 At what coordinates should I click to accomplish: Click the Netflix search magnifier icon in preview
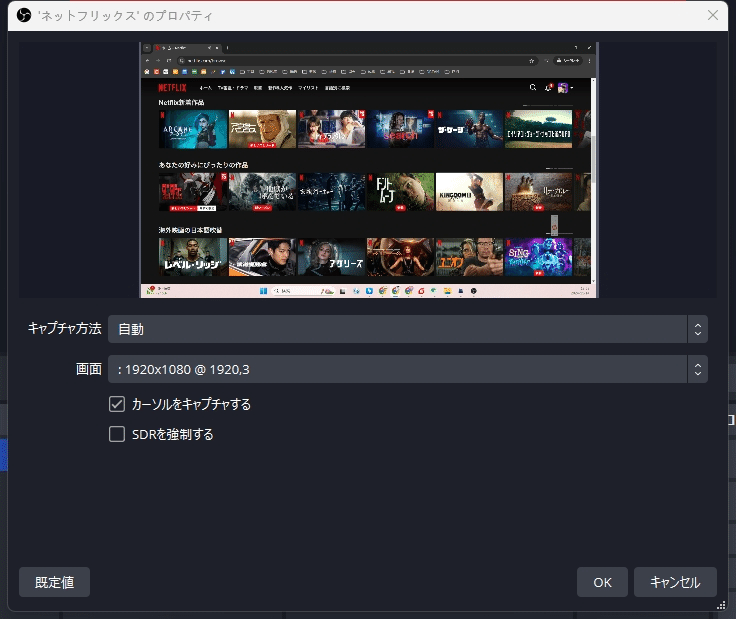pyautogui.click(x=533, y=87)
